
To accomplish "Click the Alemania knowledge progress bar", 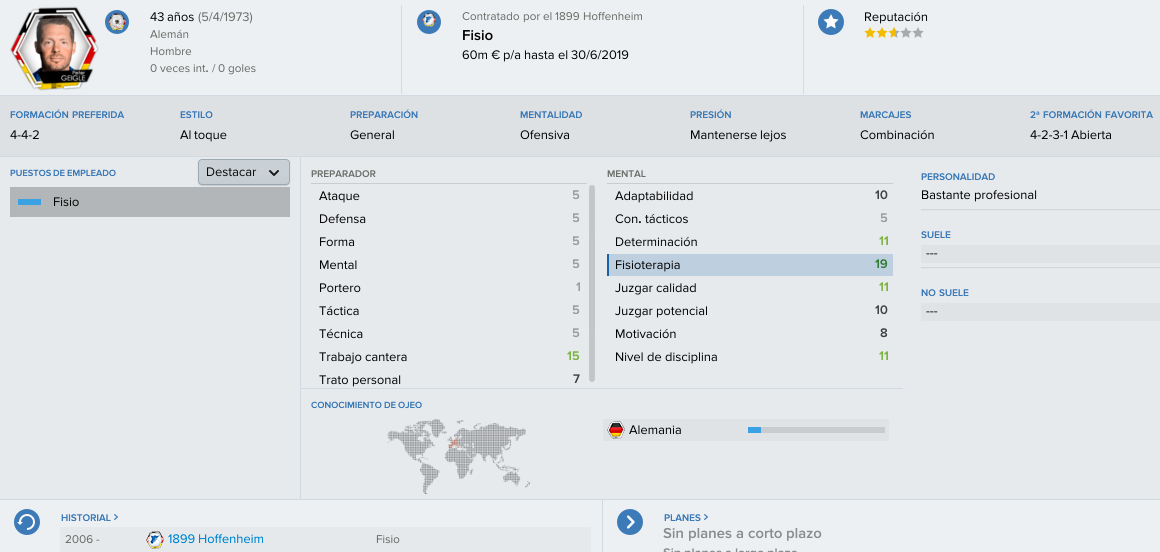I will pyautogui.click(x=816, y=430).
